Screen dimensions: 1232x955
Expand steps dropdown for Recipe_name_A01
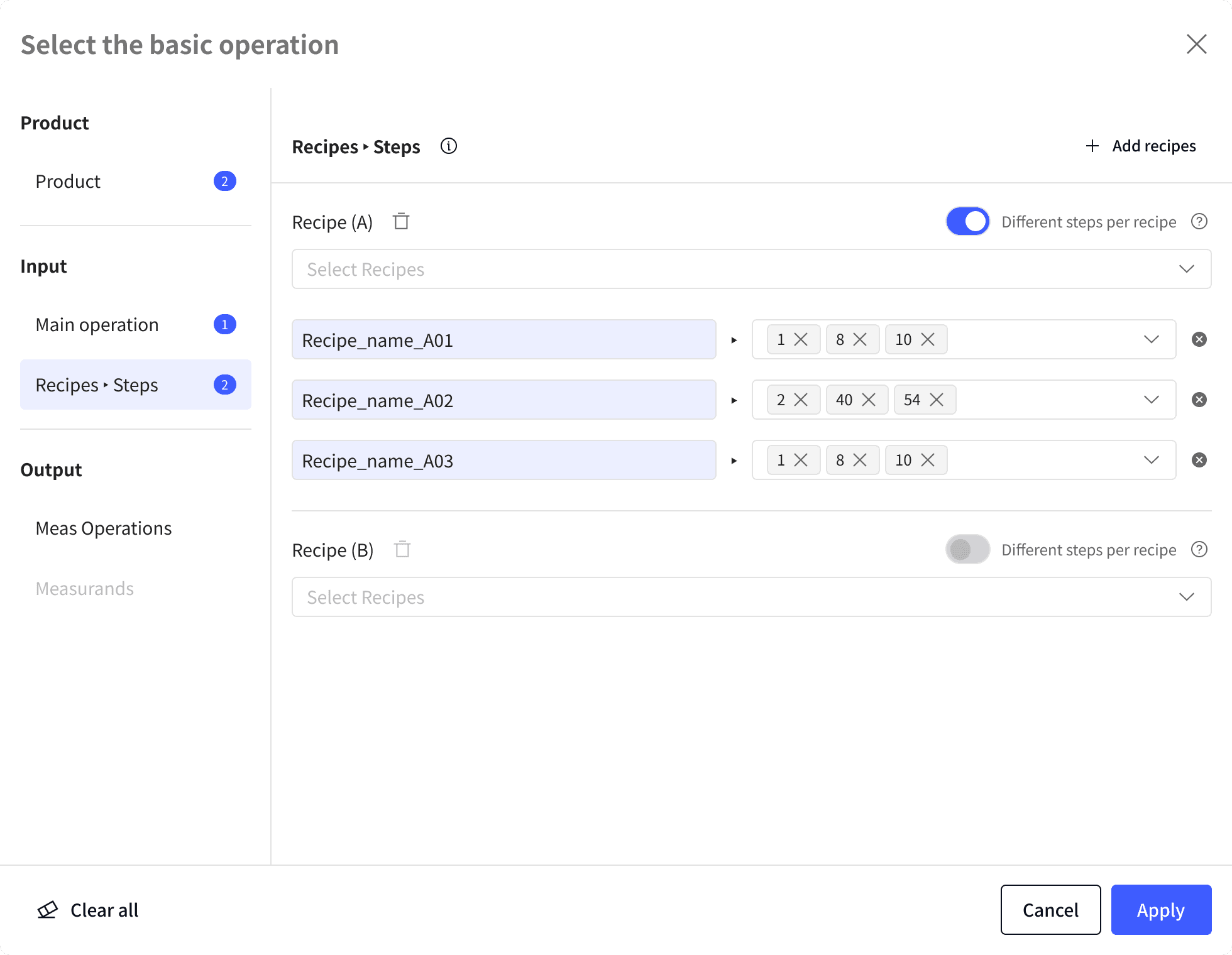point(1151,340)
